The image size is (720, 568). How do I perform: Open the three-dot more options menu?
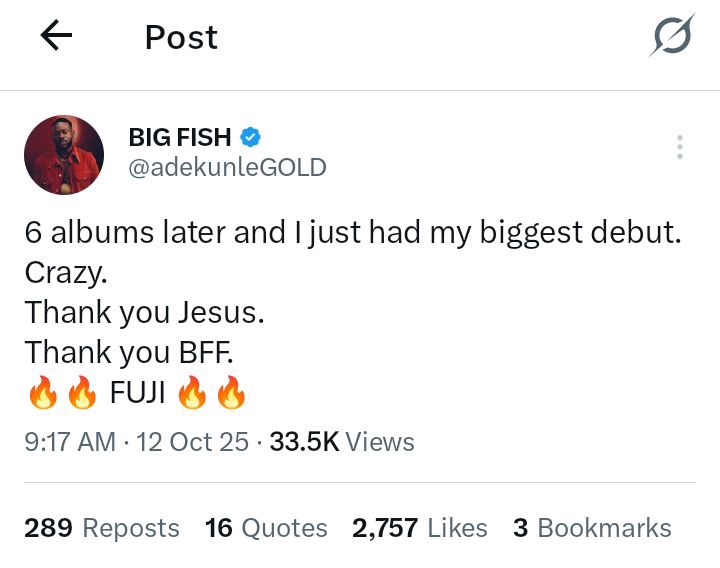[680, 147]
